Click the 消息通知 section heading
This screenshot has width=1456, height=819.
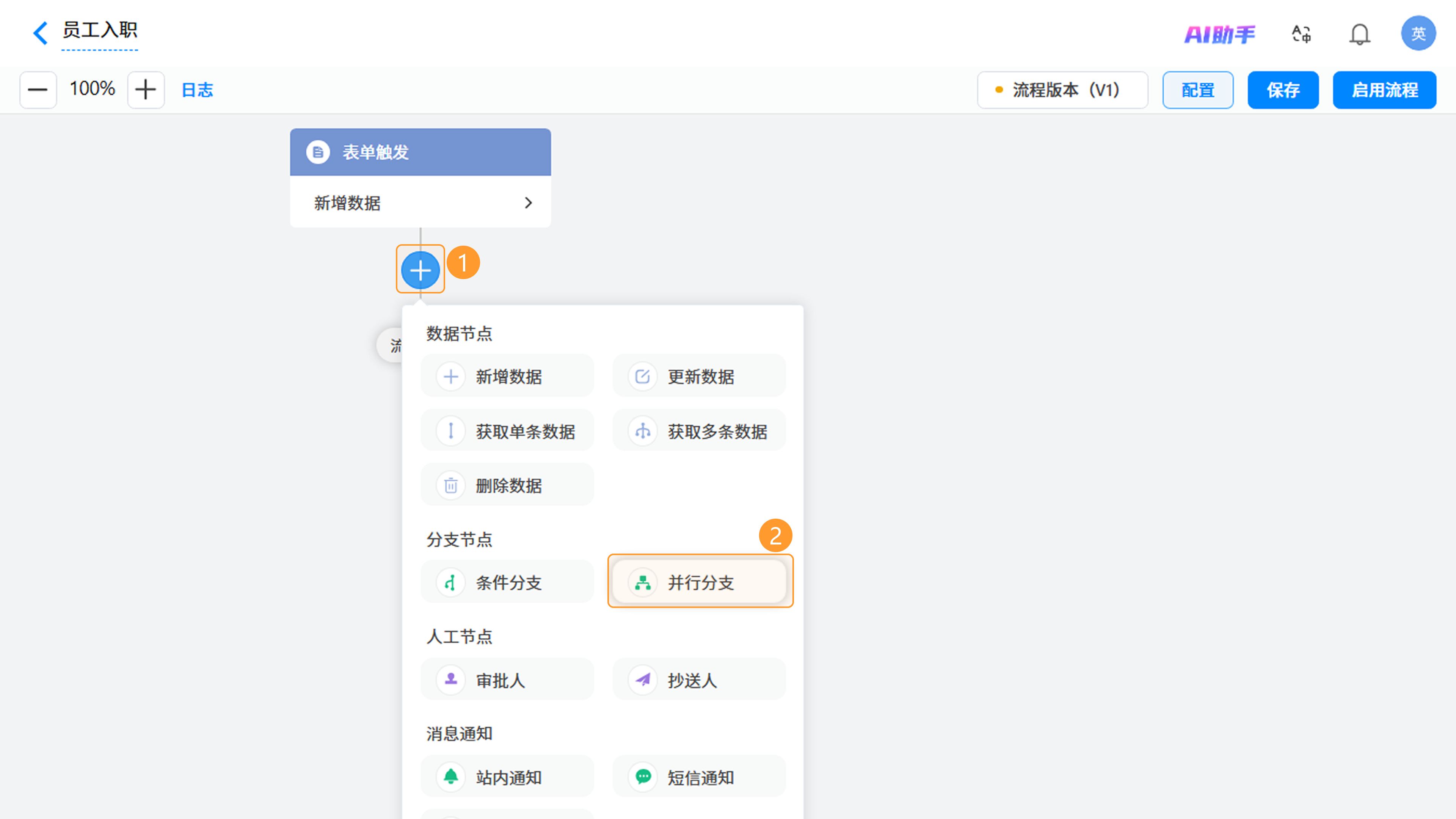(x=459, y=734)
